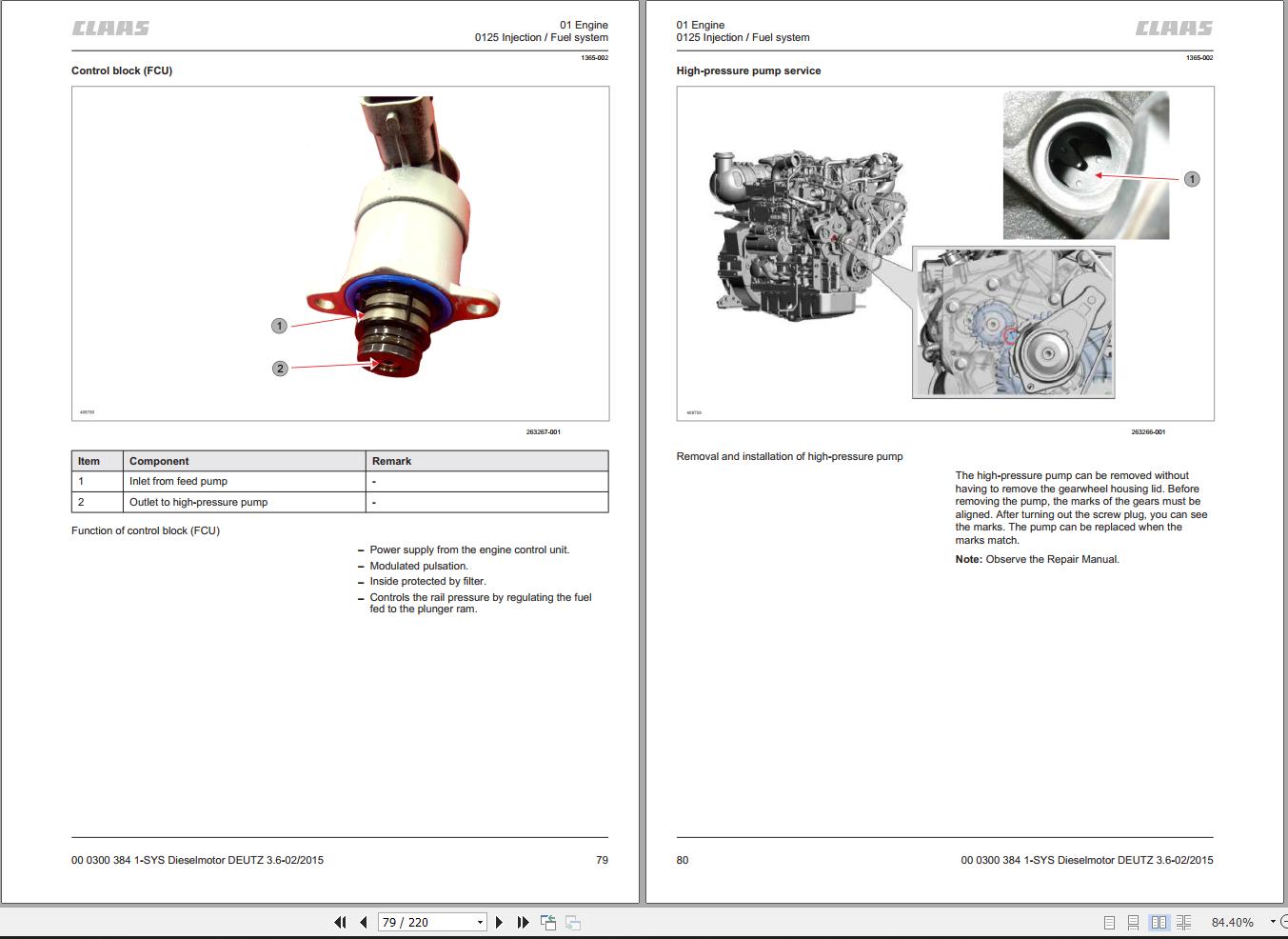
Task: Go to the previous page
Action: coord(364,922)
